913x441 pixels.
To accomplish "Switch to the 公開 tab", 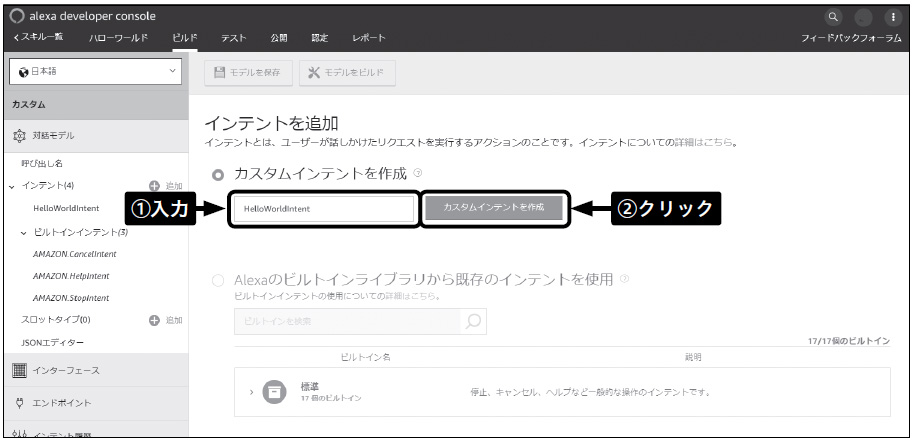I will tap(279, 38).
